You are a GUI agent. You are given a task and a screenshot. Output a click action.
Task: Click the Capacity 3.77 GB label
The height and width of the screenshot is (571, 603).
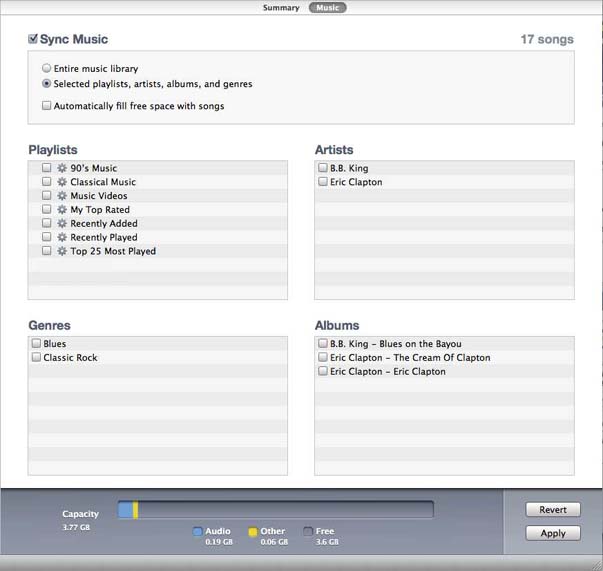click(80, 520)
